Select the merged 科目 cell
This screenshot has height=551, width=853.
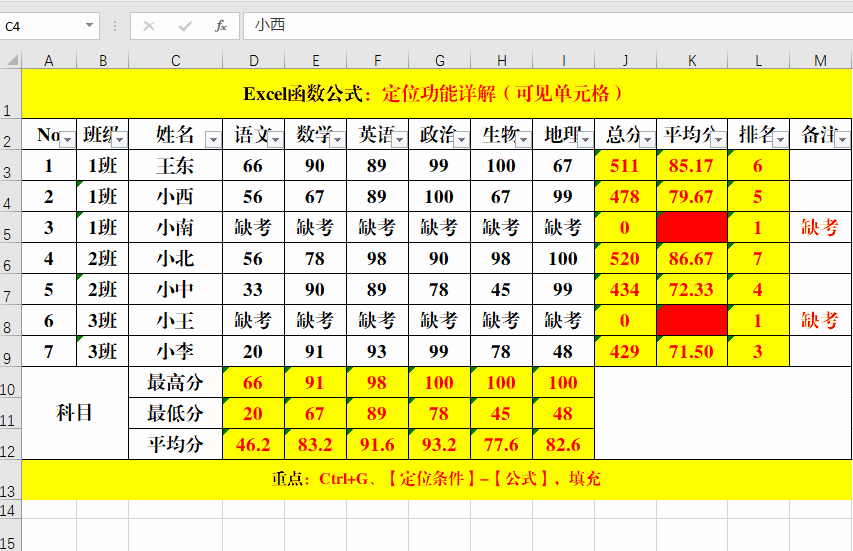pyautogui.click(x=75, y=412)
